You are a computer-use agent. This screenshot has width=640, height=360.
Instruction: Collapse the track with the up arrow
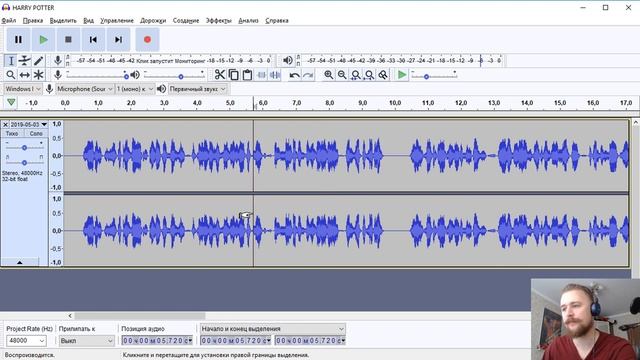pyautogui.click(x=20, y=262)
